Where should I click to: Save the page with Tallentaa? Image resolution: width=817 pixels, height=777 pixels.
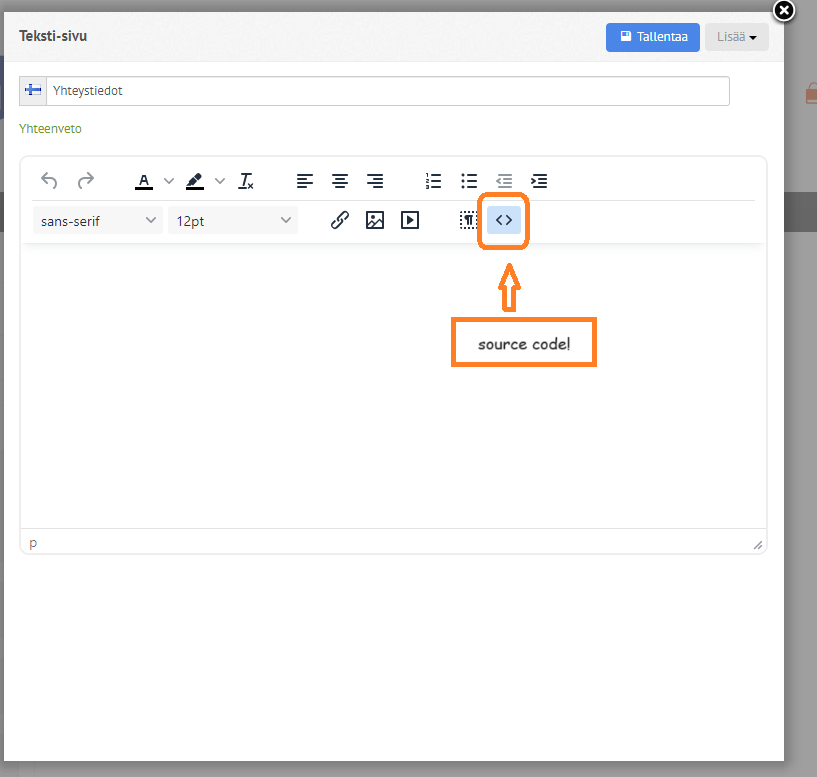(652, 37)
